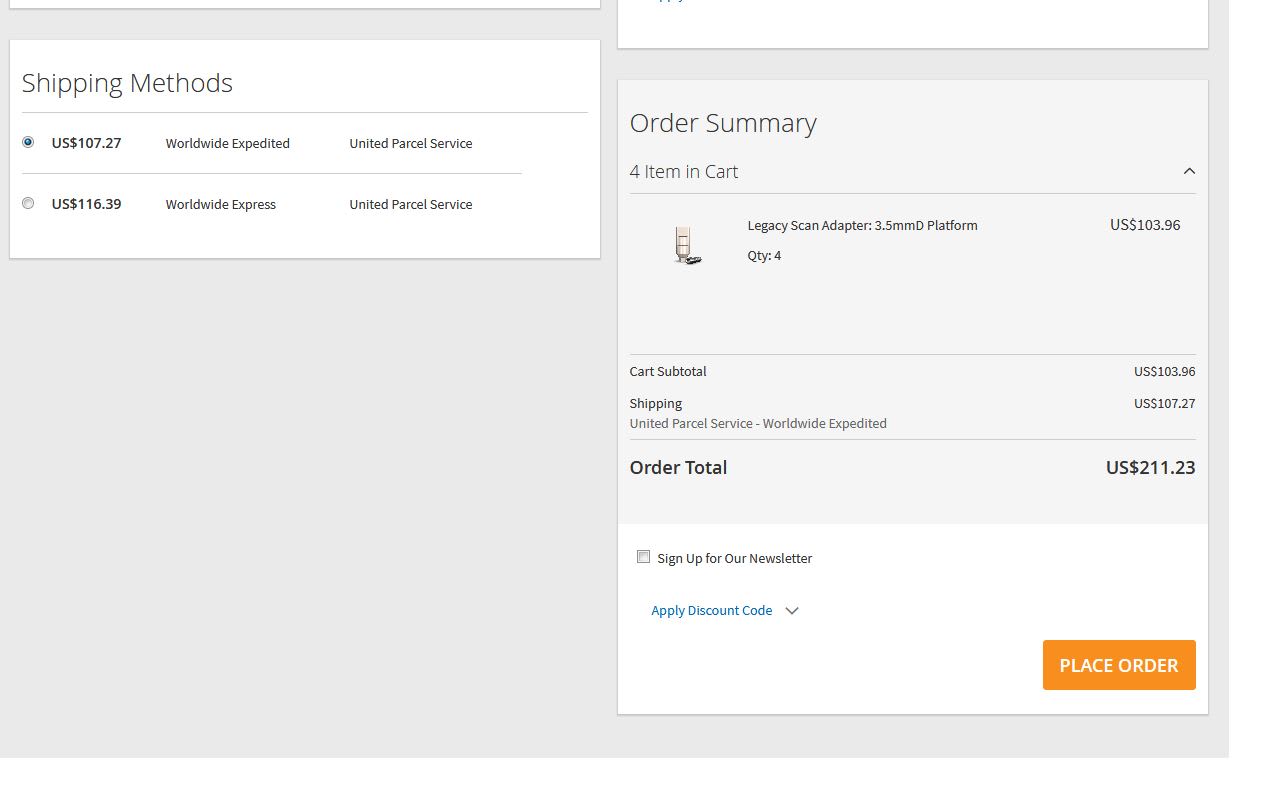Click the Legacy Scan Adapter product name
Viewport: 1286px width, 792px height.
pyautogui.click(x=862, y=226)
